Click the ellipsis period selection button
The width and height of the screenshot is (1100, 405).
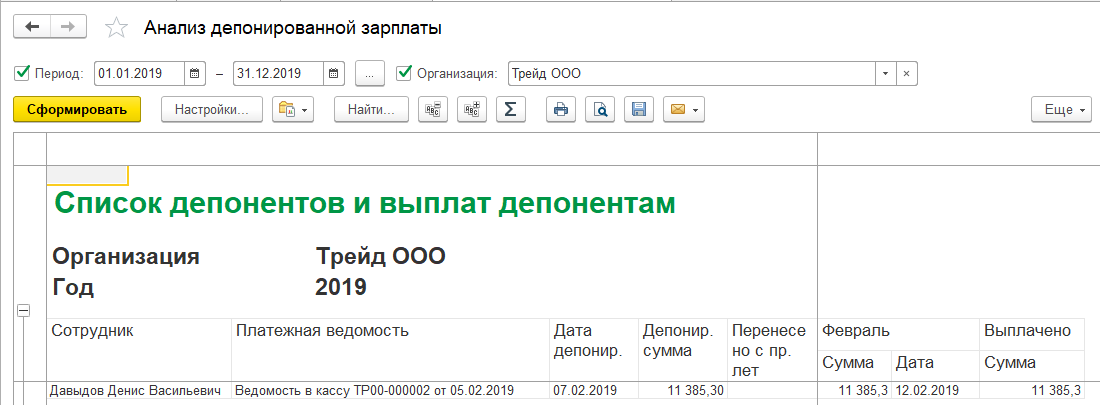(370, 73)
